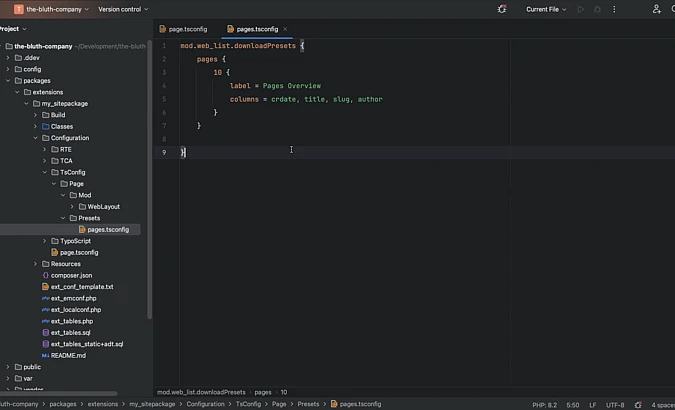Click the Debug bug icon beside Run
The image size is (675, 410).
pyautogui.click(x=597, y=9)
